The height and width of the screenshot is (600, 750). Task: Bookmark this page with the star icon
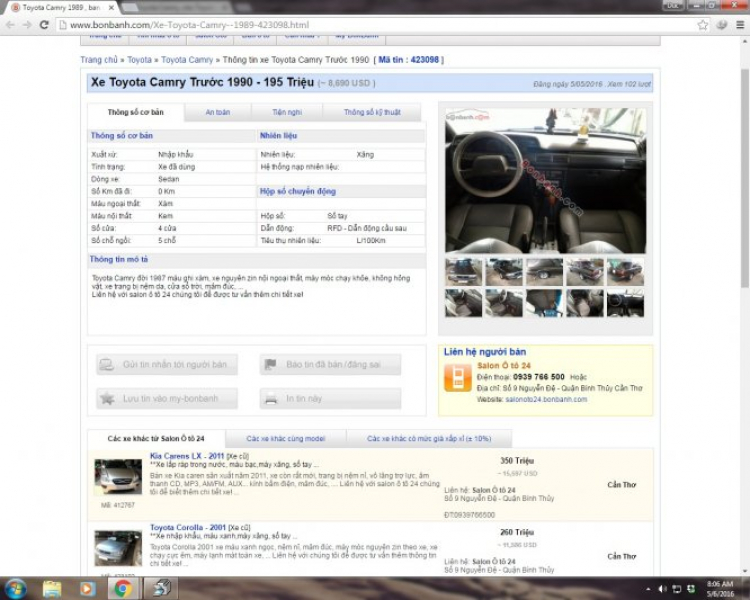pyautogui.click(x=702, y=25)
